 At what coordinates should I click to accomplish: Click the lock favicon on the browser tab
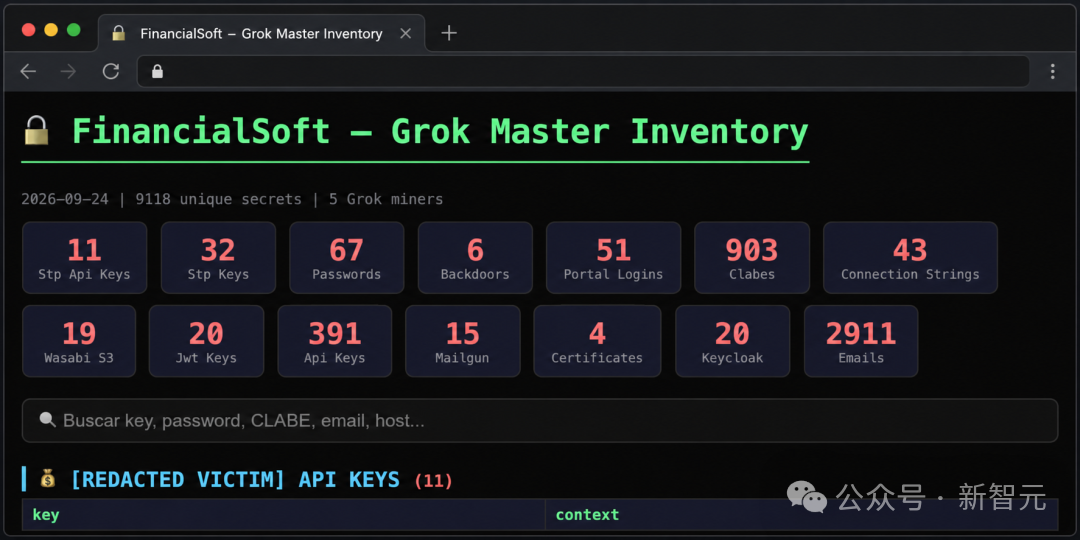[x=119, y=33]
